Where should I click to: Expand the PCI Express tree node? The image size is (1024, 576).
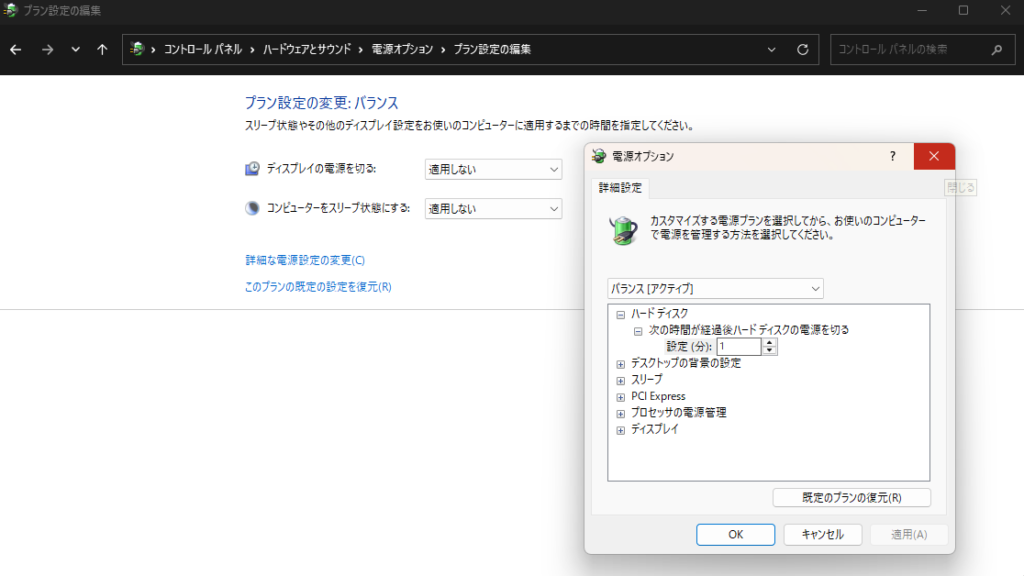pos(621,397)
